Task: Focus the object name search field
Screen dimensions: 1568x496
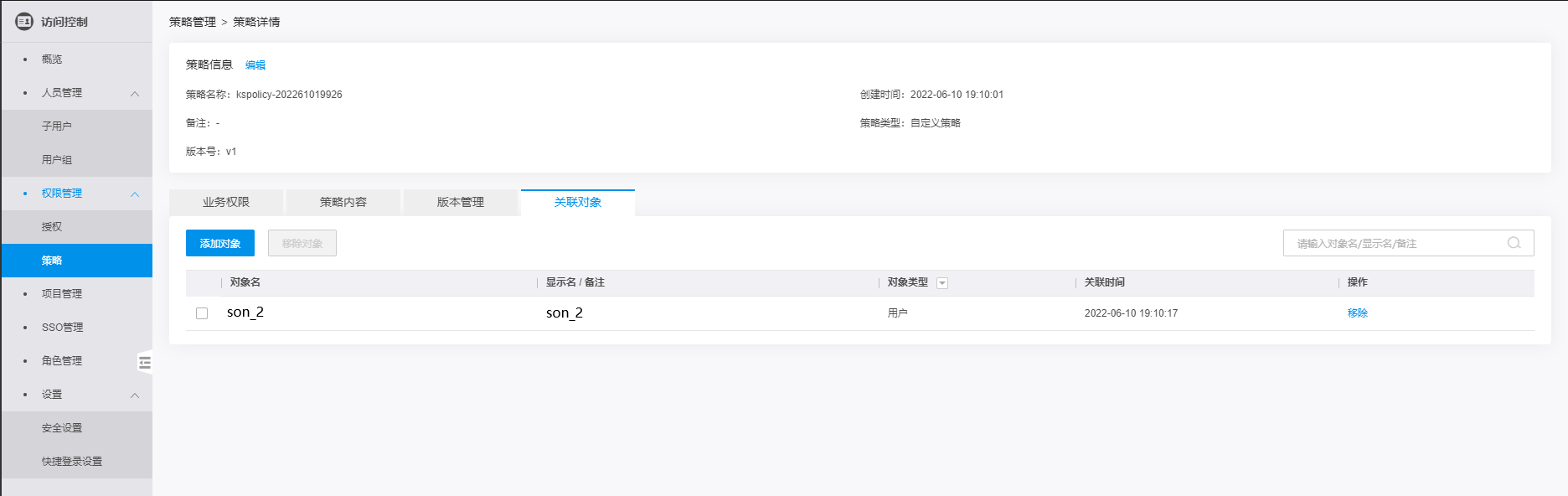Action: point(1395,243)
